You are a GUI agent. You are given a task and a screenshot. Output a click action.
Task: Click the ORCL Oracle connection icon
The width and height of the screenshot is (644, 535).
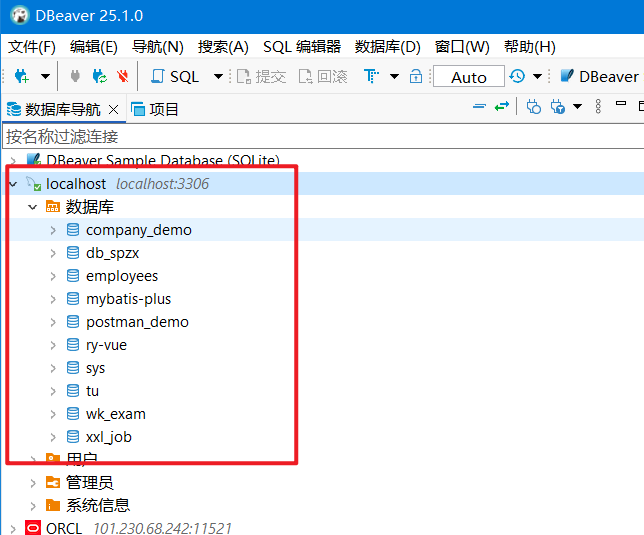[x=33, y=528]
